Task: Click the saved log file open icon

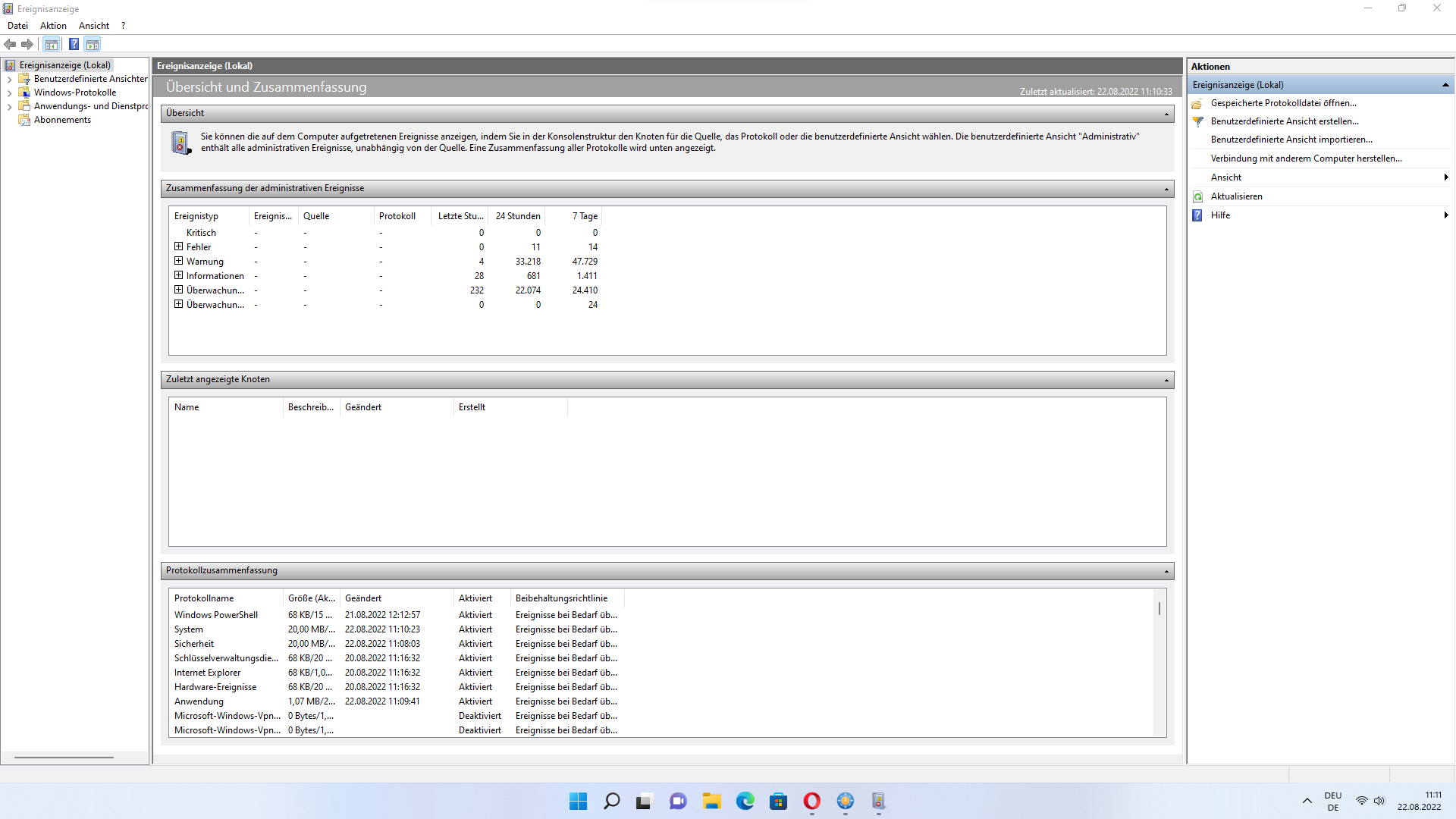Action: tap(1197, 104)
